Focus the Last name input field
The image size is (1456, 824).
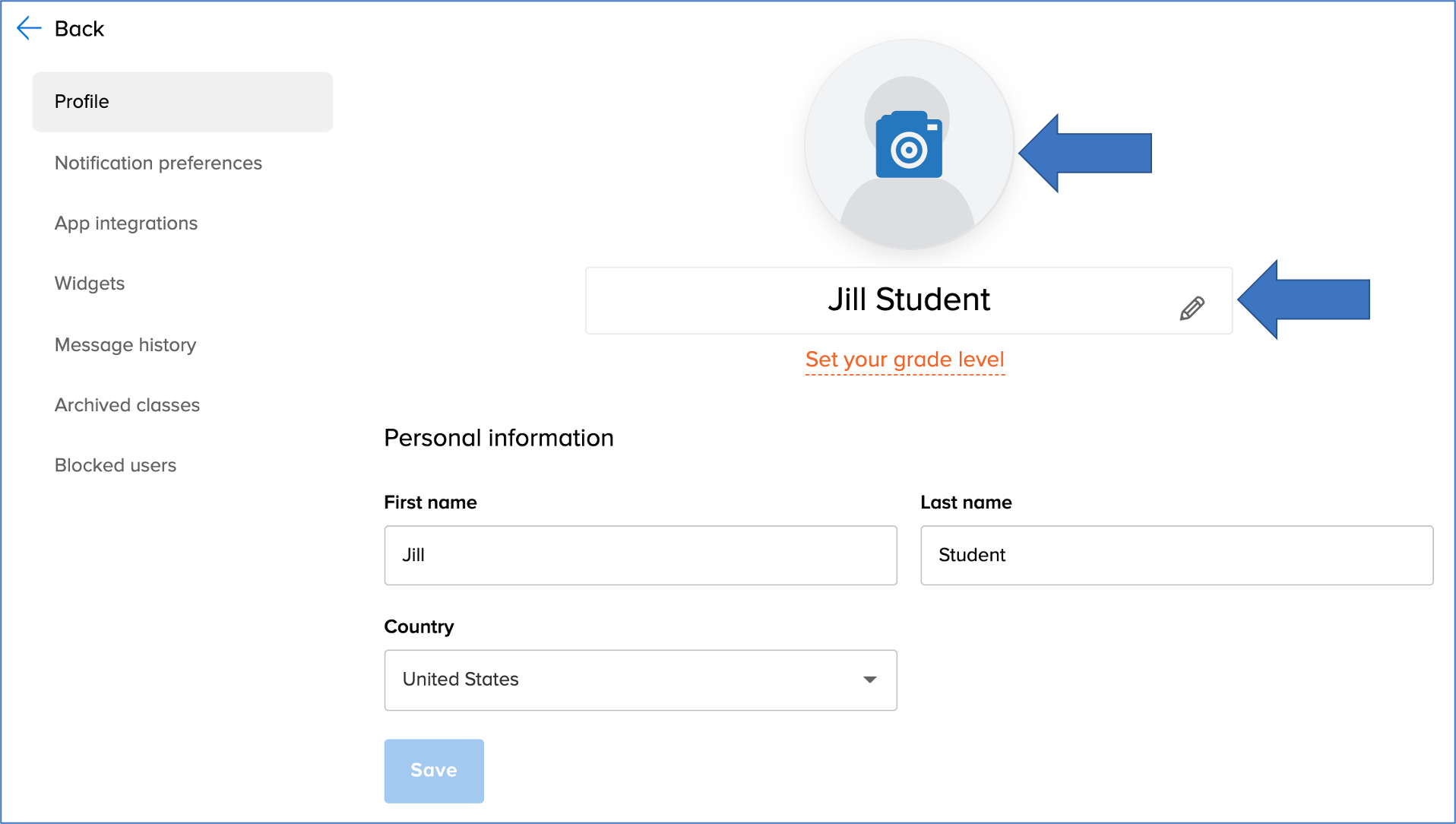(x=1176, y=555)
